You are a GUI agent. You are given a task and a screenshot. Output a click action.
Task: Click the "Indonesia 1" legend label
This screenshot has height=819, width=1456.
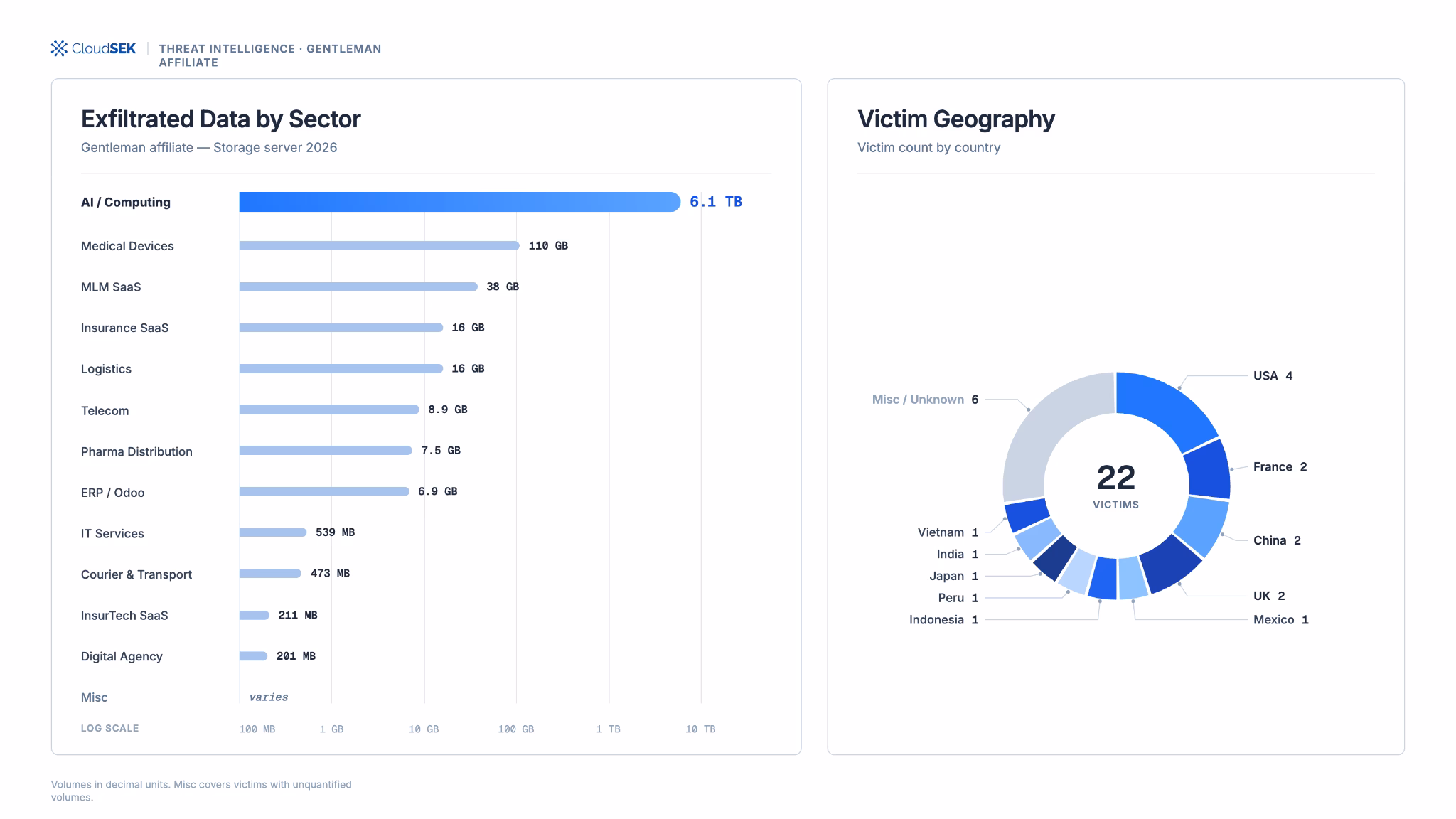point(944,620)
